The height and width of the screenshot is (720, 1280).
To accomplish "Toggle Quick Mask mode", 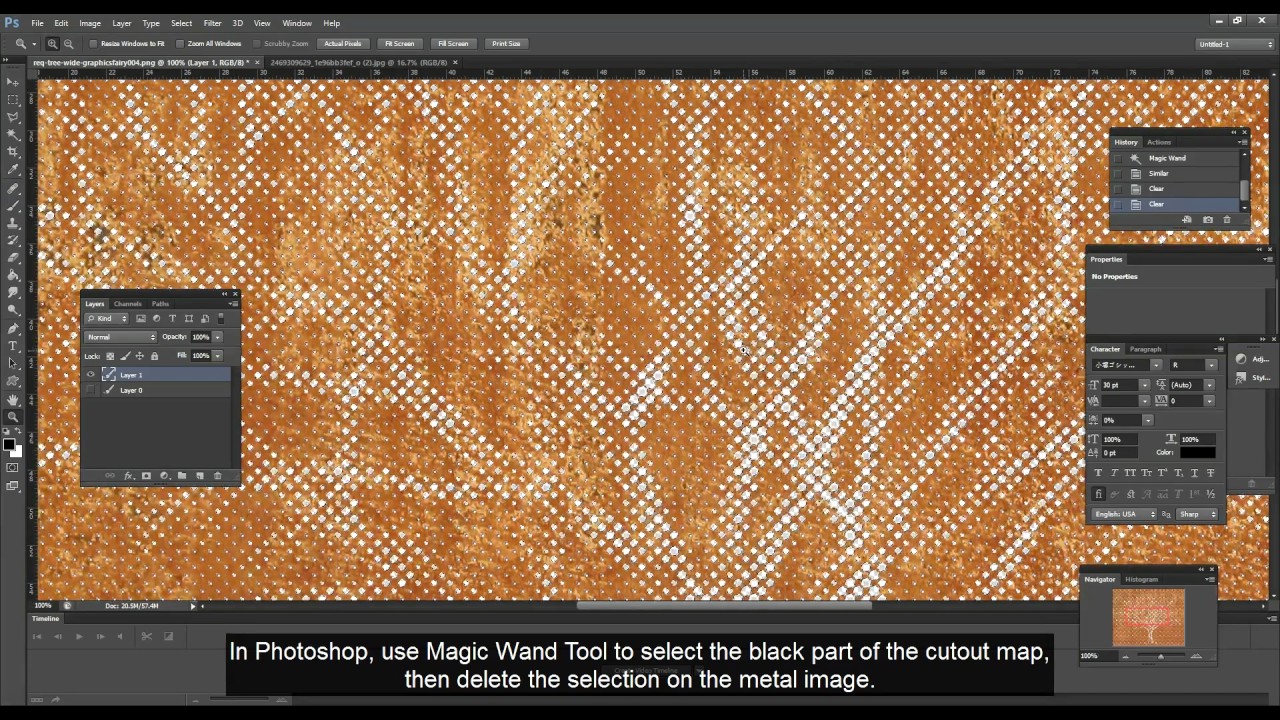I will [x=13, y=468].
